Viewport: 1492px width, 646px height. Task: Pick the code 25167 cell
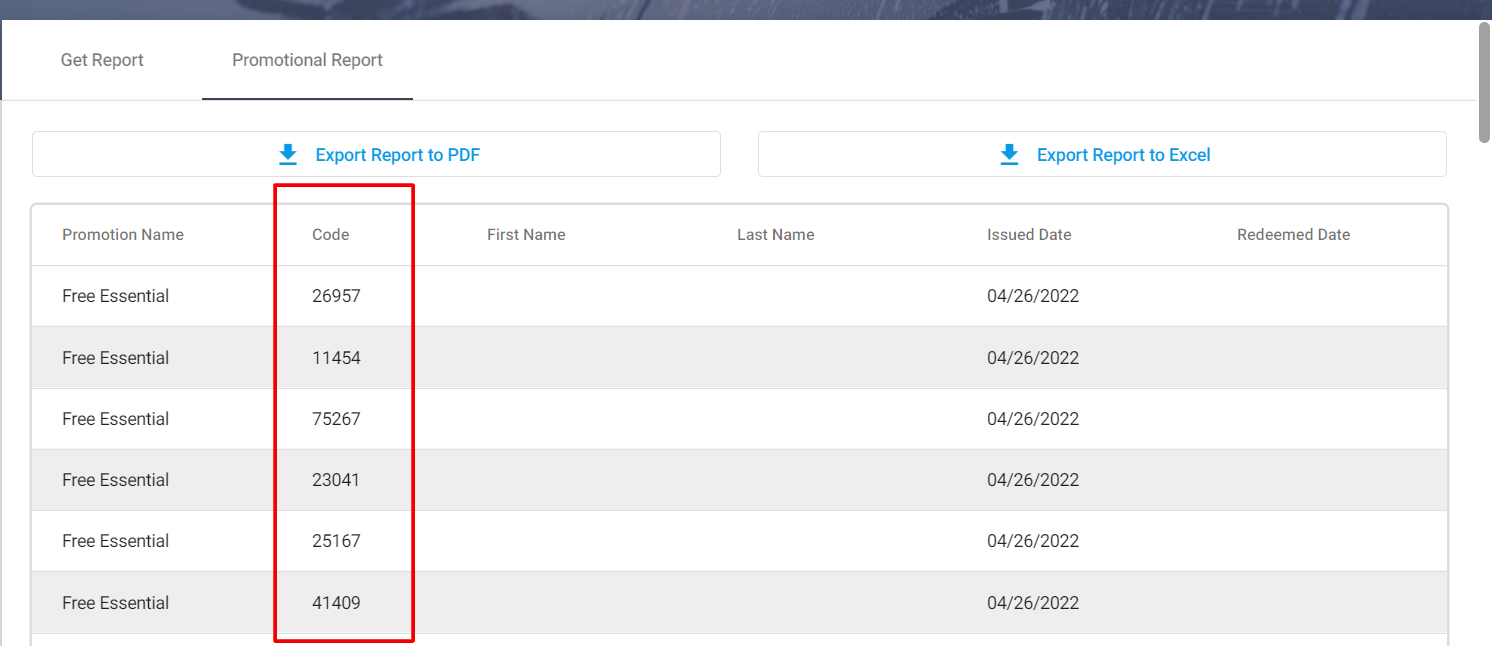(x=336, y=541)
